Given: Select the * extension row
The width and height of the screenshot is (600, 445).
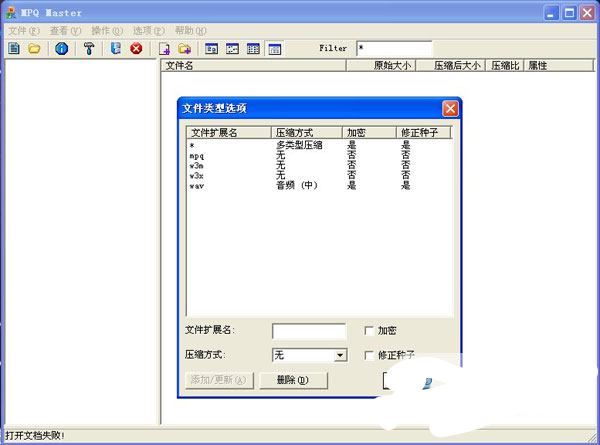Looking at the screenshot, I should [x=320, y=145].
